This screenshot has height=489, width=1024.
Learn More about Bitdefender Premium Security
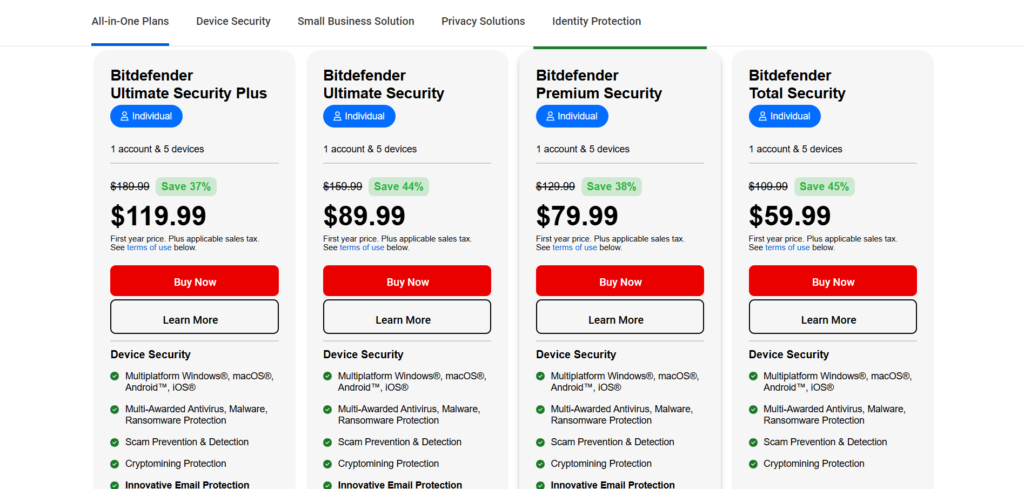(620, 317)
